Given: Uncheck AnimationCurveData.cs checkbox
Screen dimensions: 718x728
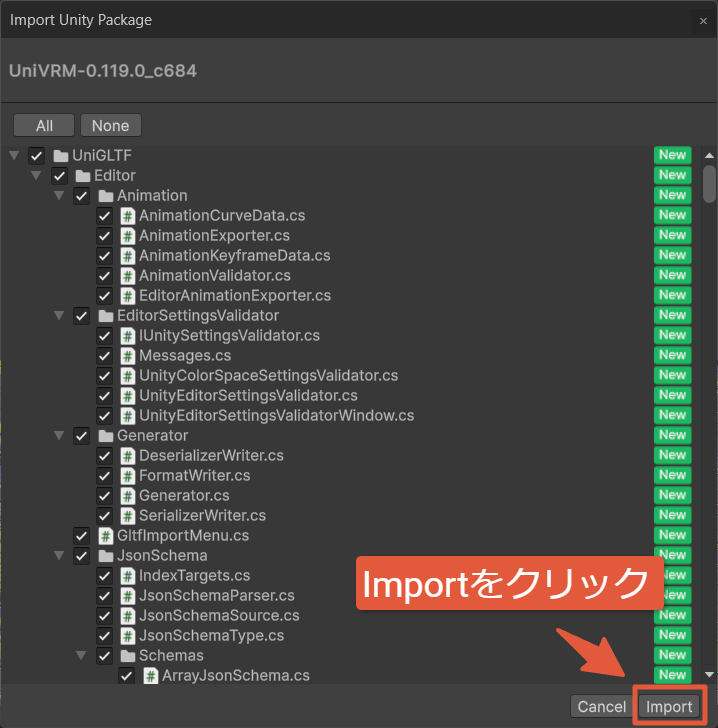Looking at the screenshot, I should (x=104, y=215).
